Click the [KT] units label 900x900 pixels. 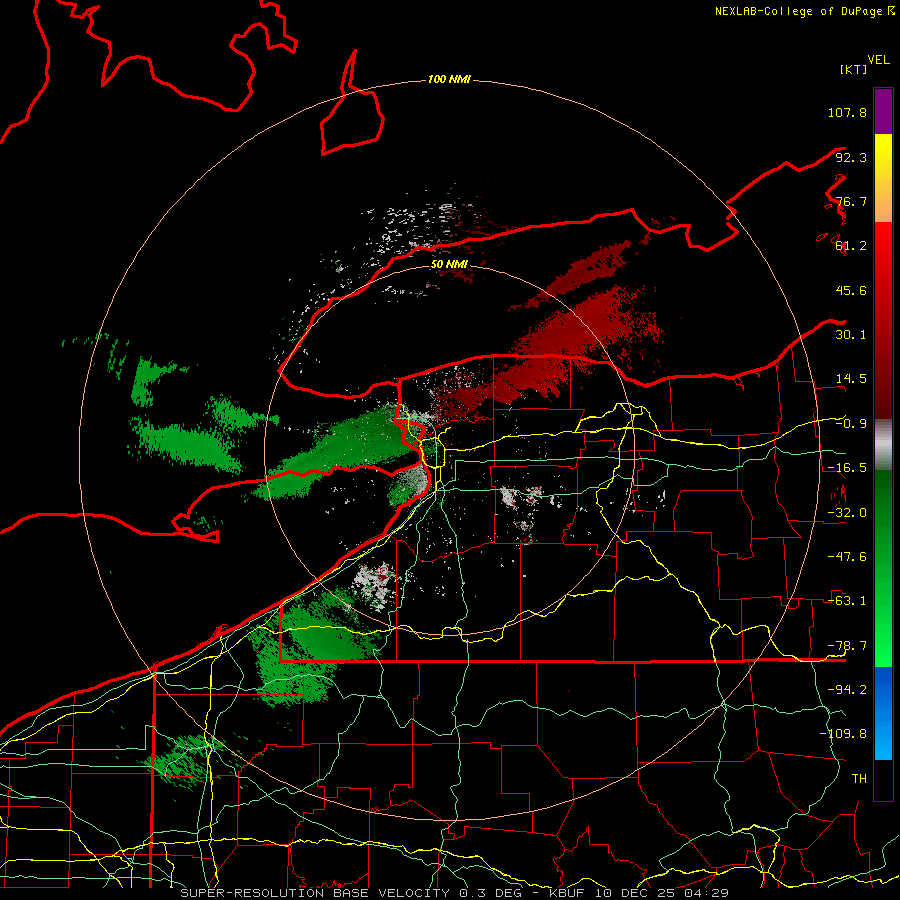[x=853, y=69]
